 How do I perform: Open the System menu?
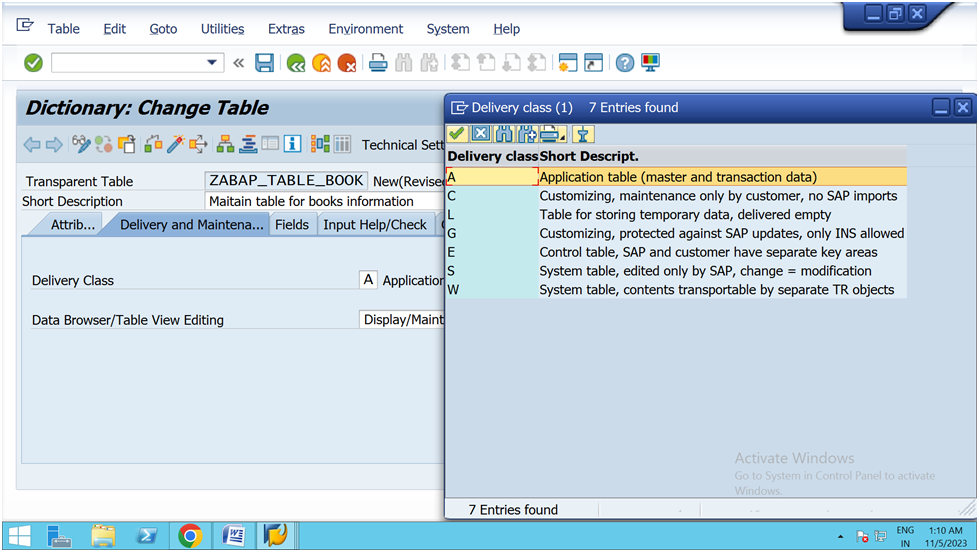448,29
